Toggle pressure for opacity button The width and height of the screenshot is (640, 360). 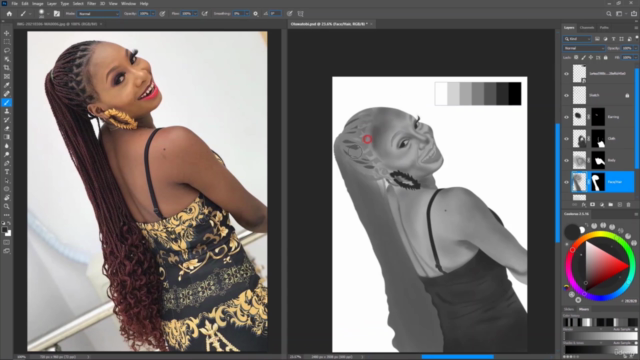pyautogui.click(x=162, y=13)
